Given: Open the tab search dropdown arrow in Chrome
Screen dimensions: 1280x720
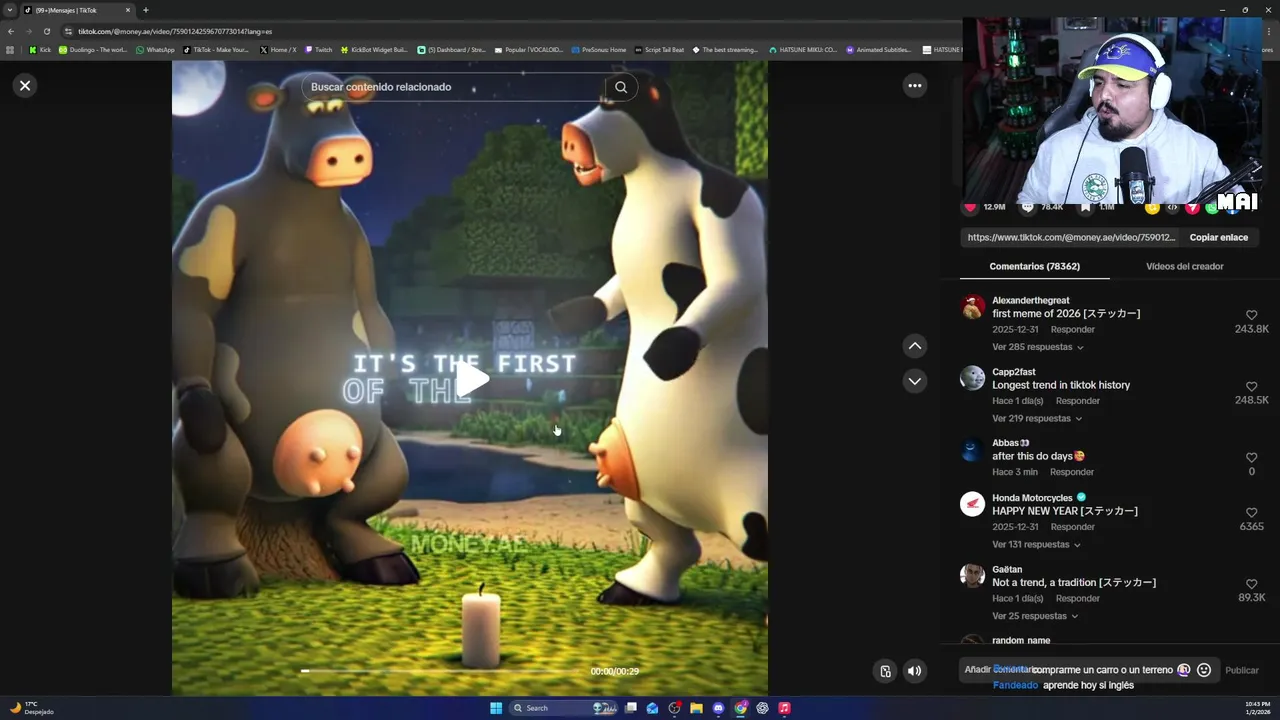Looking at the screenshot, I should (10, 10).
